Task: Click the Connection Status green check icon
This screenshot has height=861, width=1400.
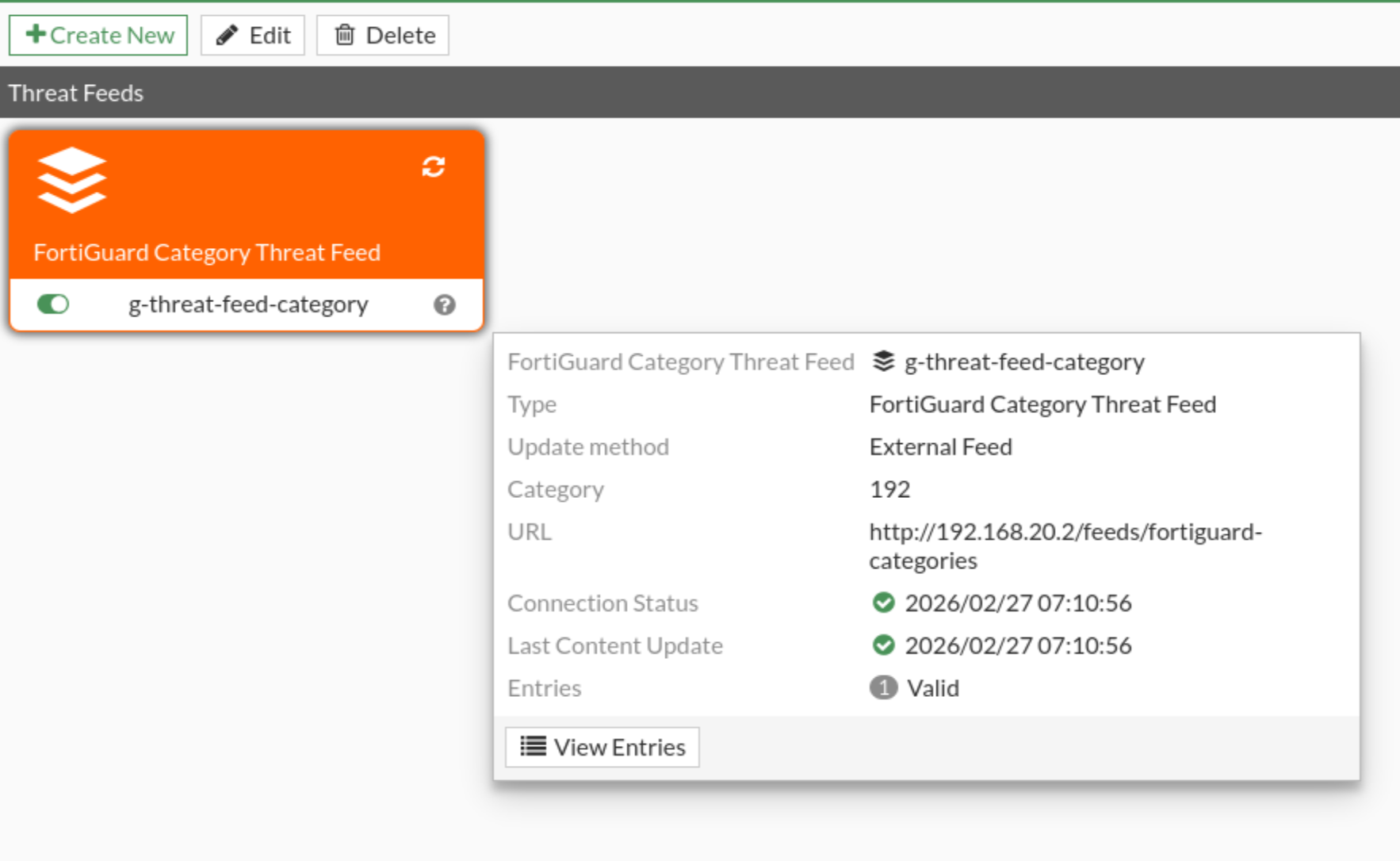Action: (x=883, y=603)
